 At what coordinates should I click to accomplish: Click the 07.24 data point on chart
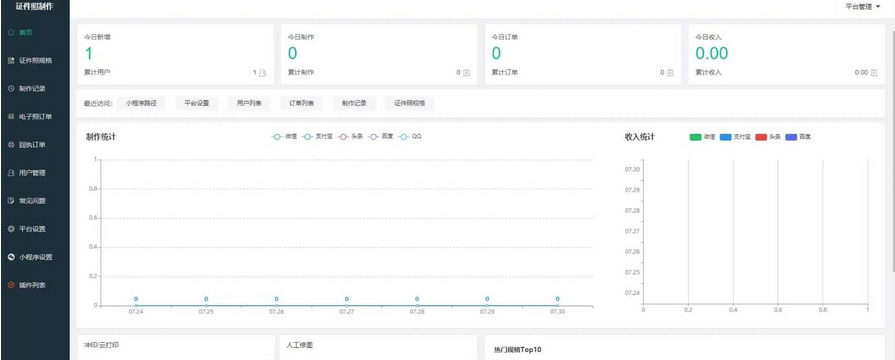coord(136,305)
